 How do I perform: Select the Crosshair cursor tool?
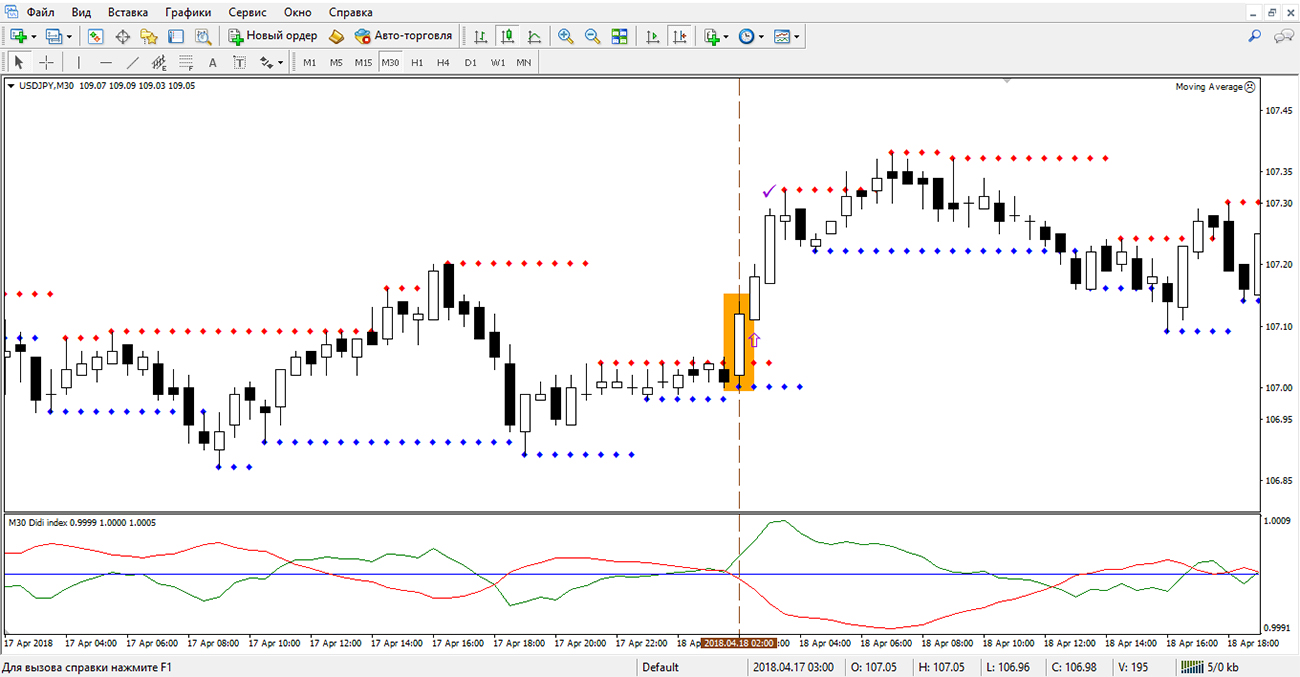point(46,62)
